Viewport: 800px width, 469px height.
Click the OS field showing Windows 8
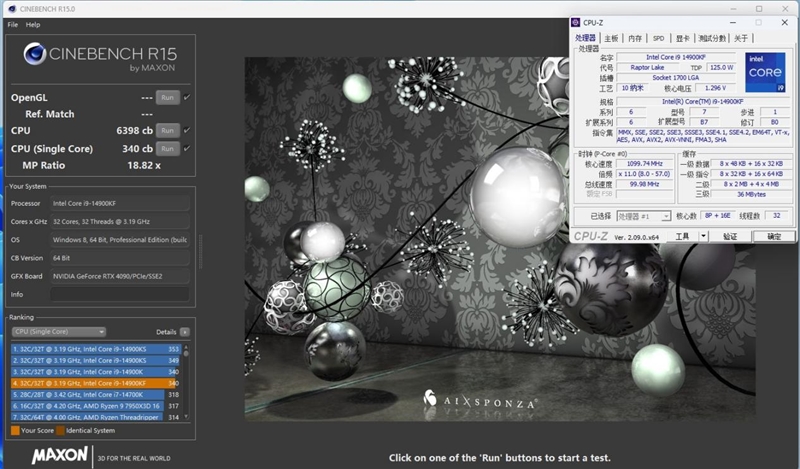click(120, 240)
